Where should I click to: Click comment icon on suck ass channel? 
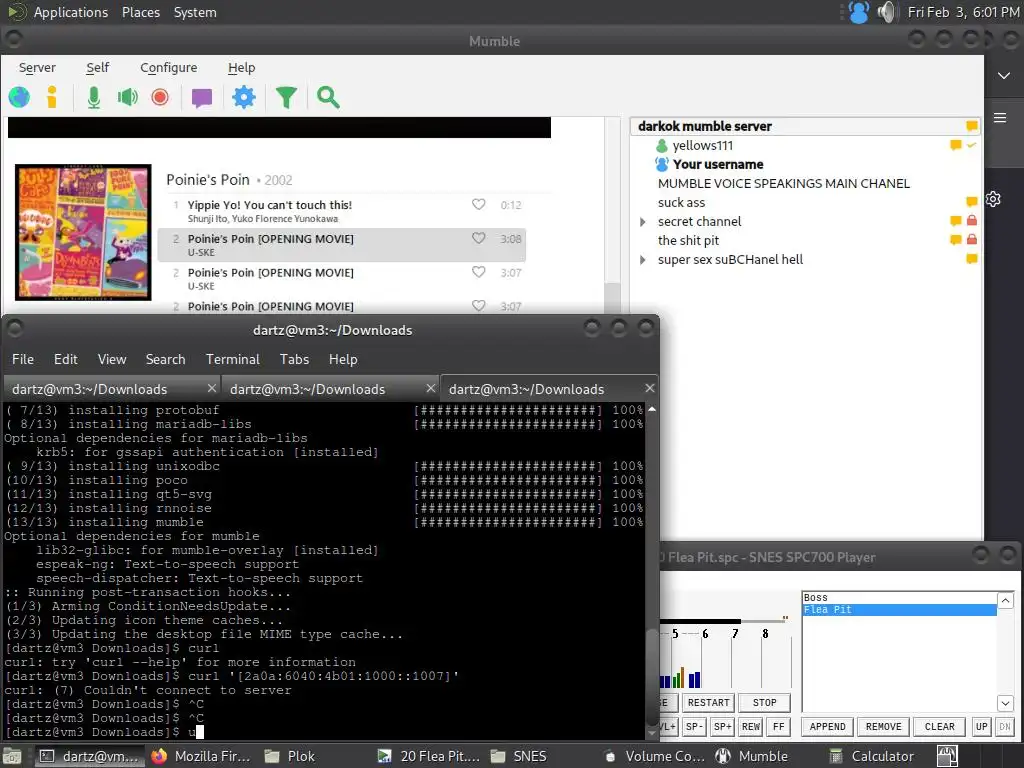pos(972,202)
